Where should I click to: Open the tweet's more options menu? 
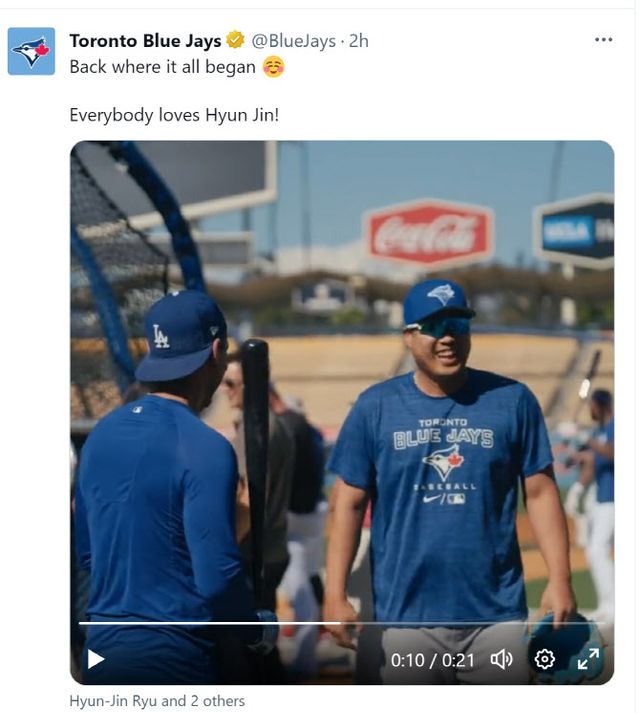click(x=603, y=40)
